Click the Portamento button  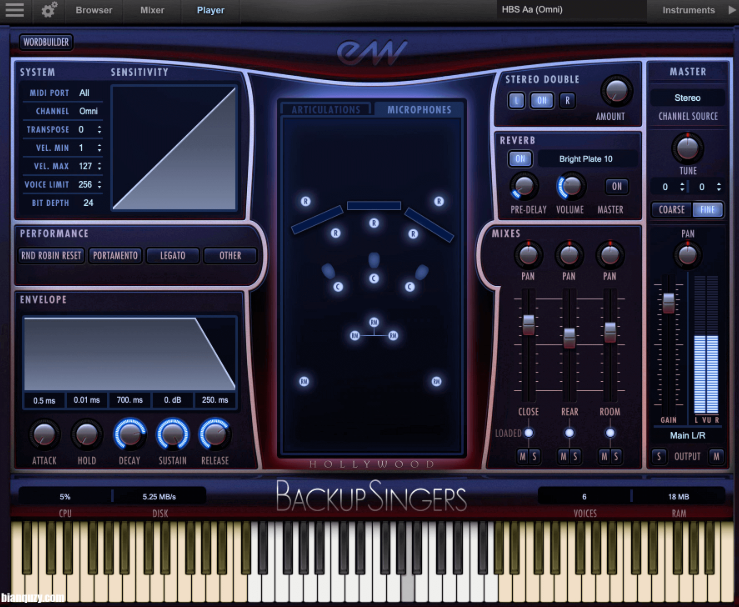[x=115, y=255]
